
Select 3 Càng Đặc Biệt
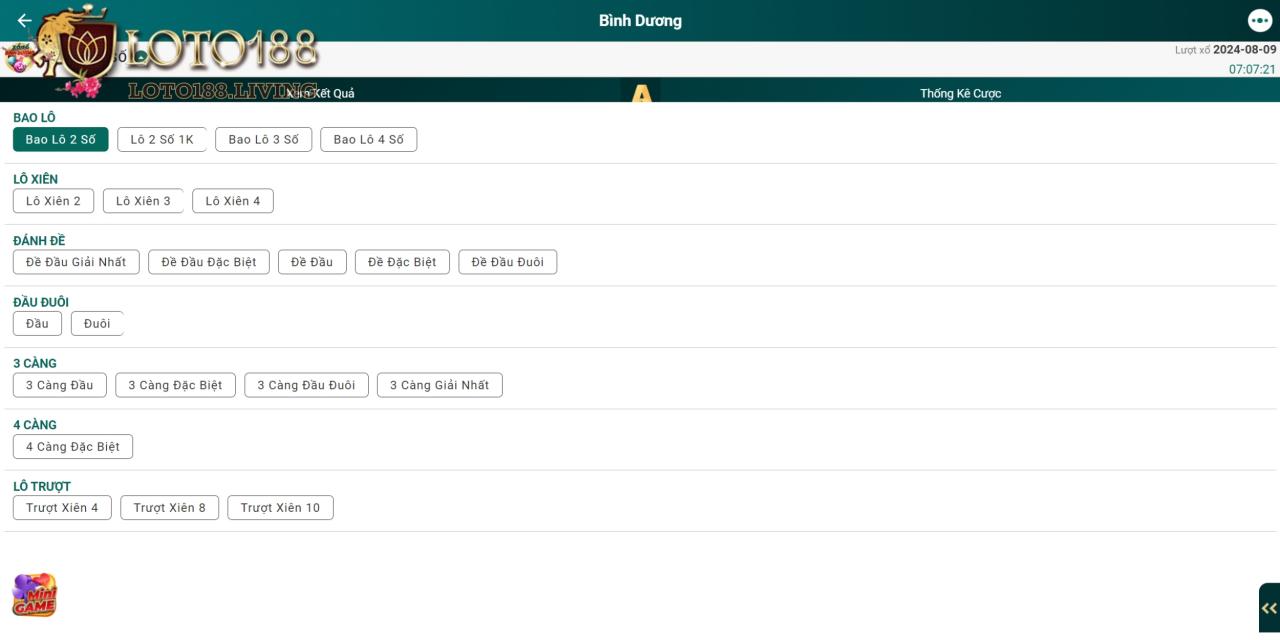[175, 385]
